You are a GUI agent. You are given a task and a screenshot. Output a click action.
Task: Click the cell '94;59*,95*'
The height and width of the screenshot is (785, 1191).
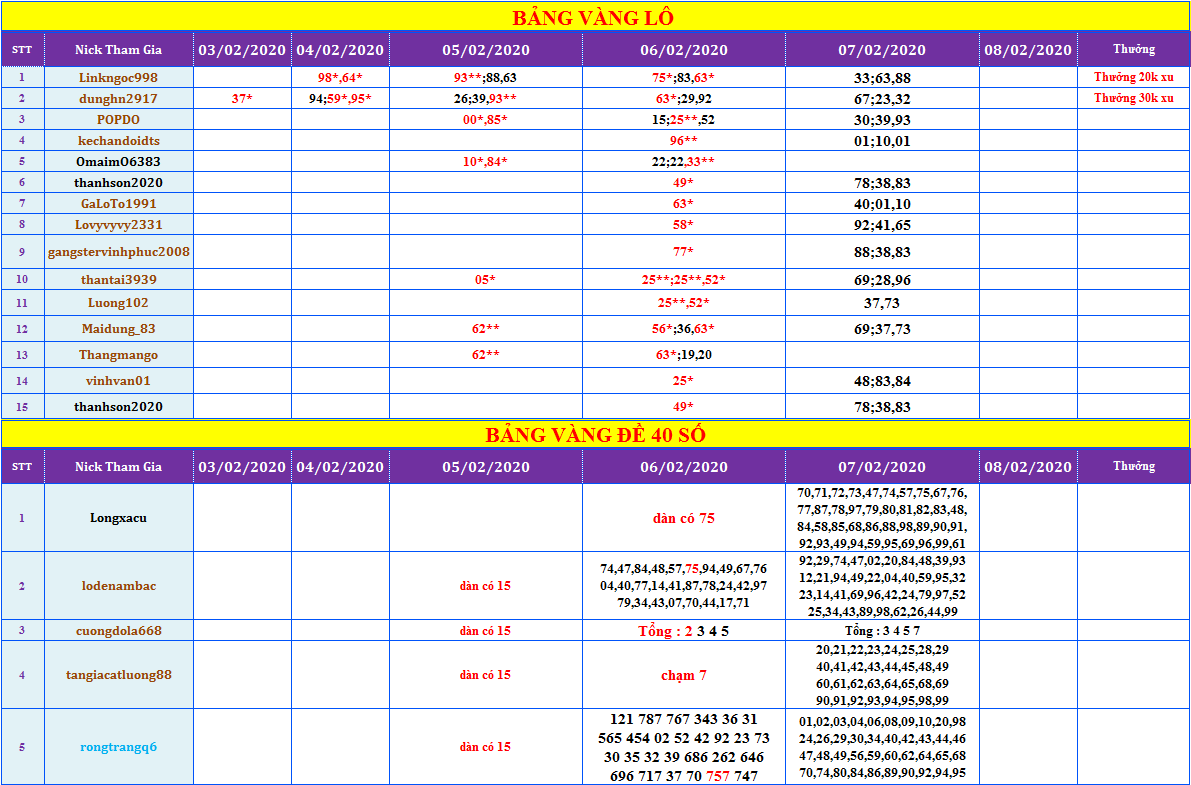(x=340, y=98)
